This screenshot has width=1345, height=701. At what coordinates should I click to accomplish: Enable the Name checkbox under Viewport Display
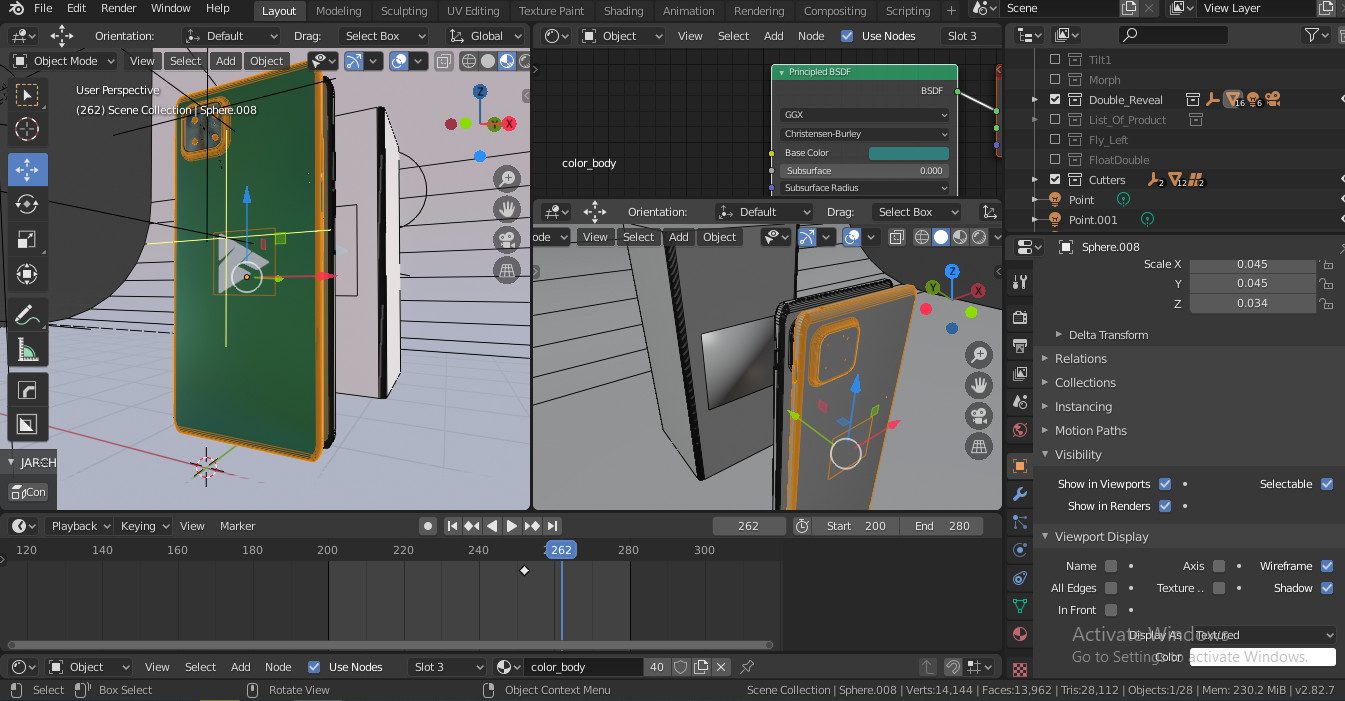1110,566
